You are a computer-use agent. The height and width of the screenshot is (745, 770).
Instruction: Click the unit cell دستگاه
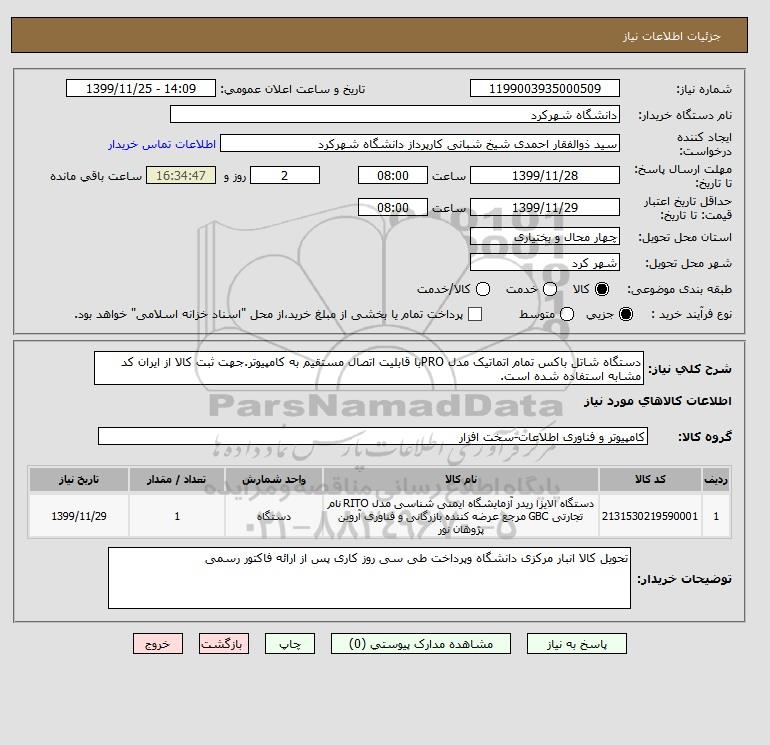pos(274,516)
